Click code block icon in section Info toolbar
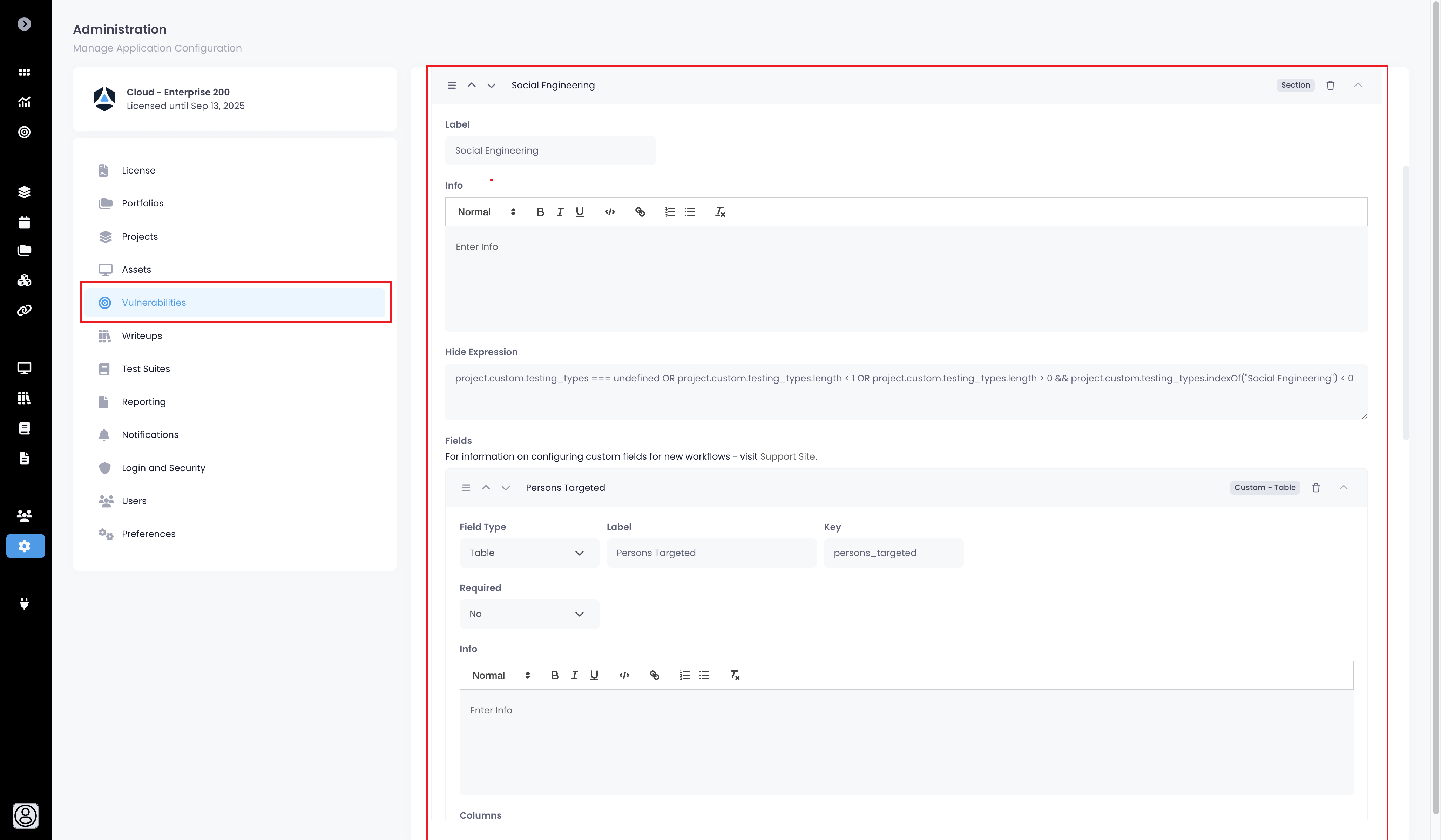1441x840 pixels. pyautogui.click(x=610, y=212)
